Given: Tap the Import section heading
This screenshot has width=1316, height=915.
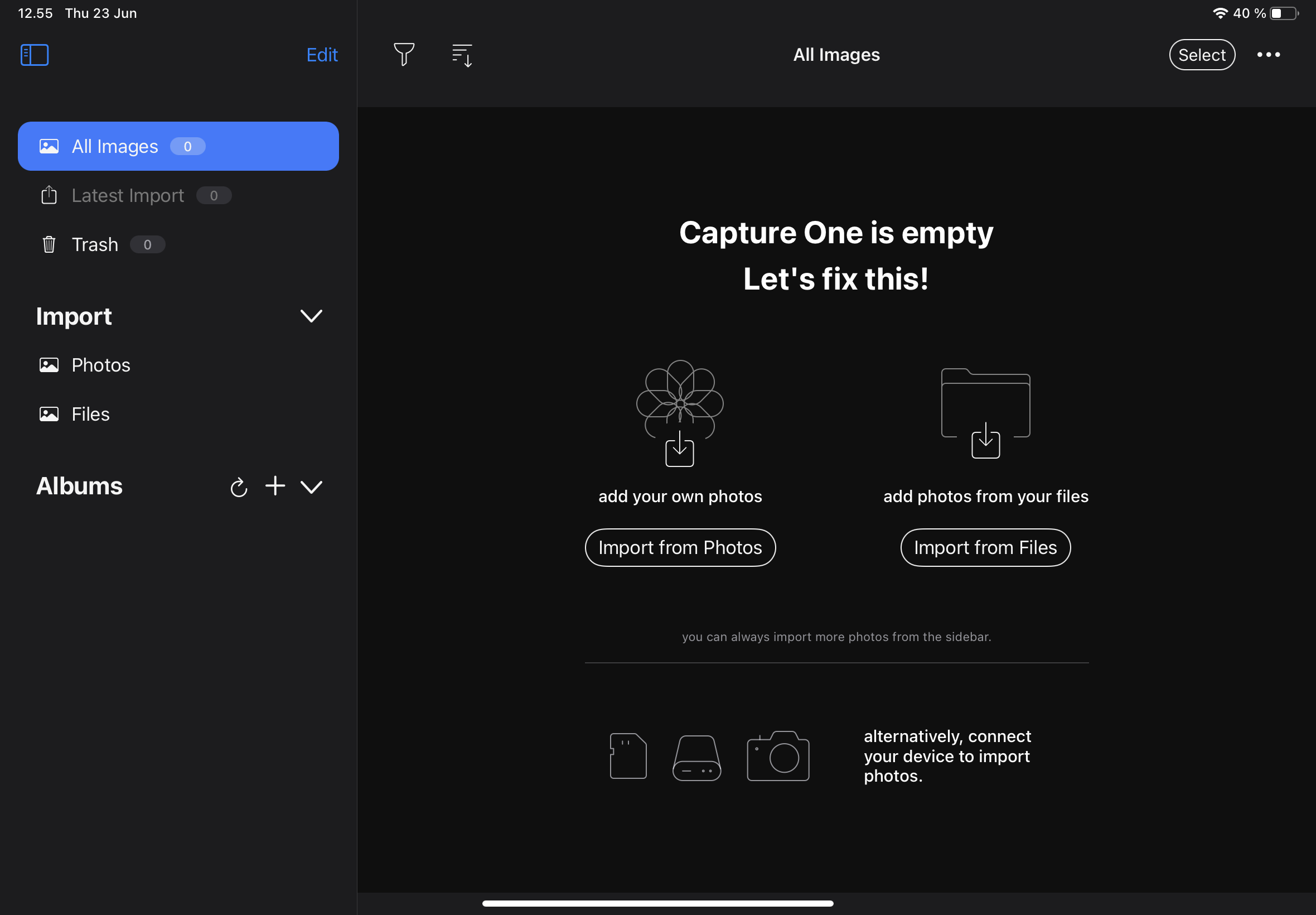Looking at the screenshot, I should click(74, 316).
